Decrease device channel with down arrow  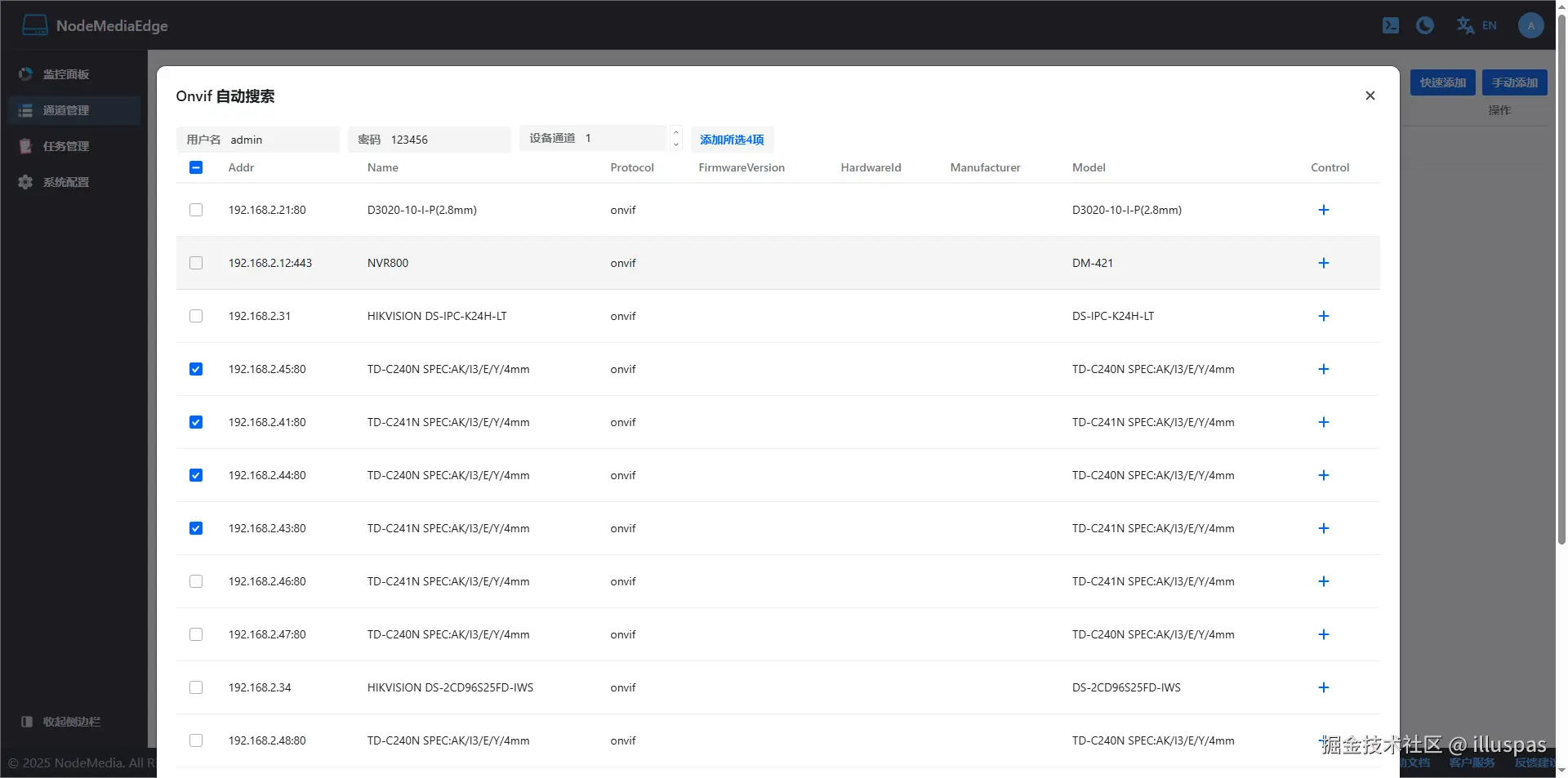(676, 144)
